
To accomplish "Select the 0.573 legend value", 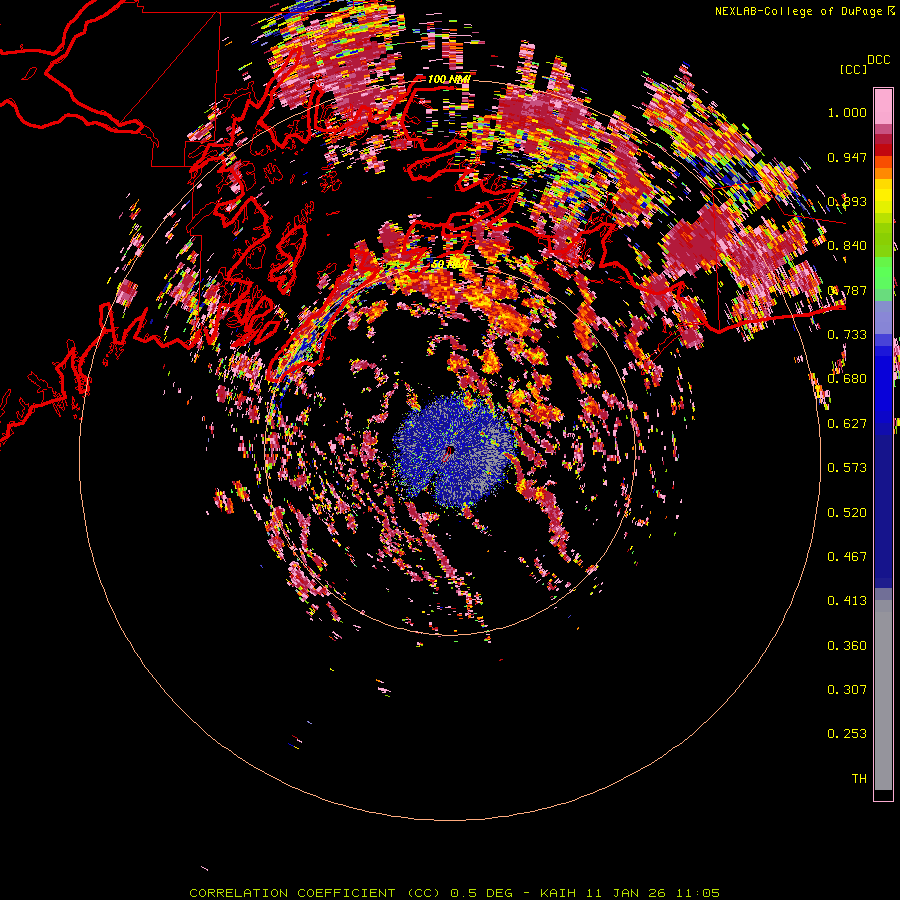I will 847,468.
